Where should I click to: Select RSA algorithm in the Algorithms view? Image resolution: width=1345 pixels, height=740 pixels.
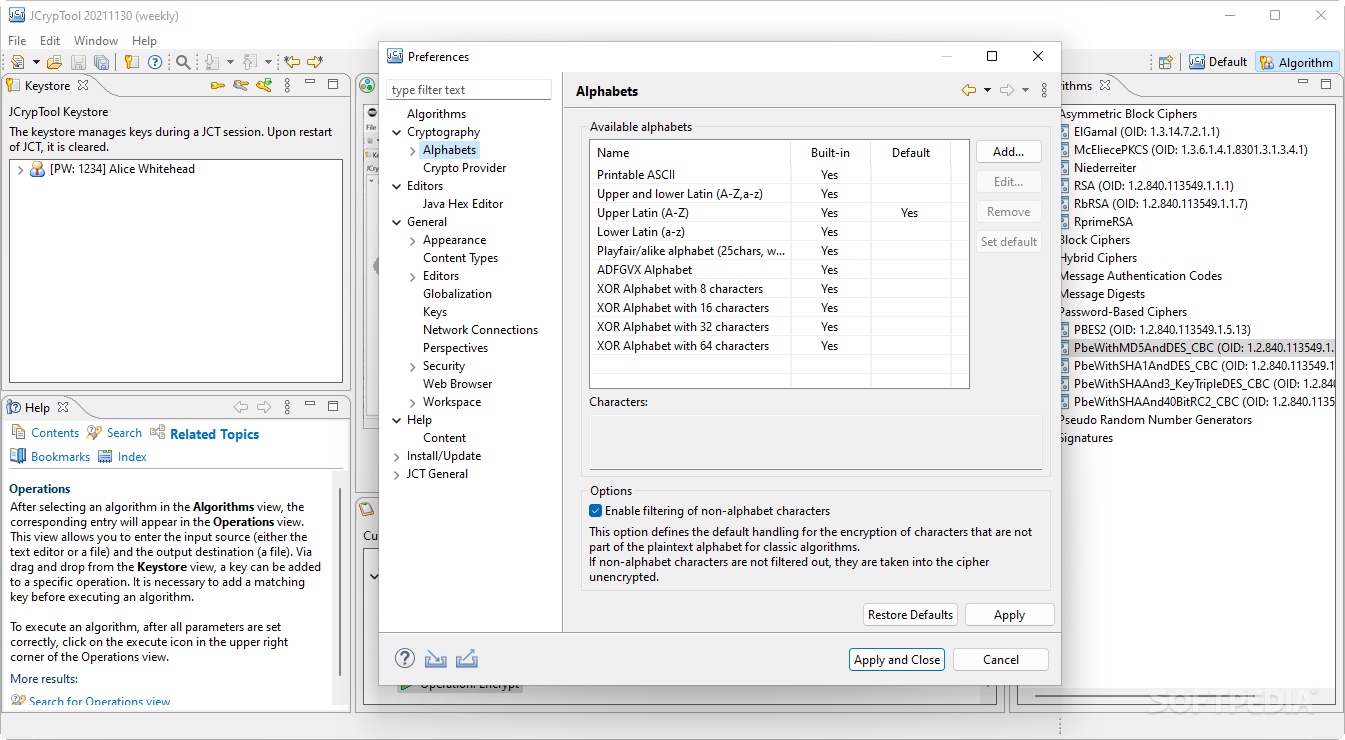1153,186
